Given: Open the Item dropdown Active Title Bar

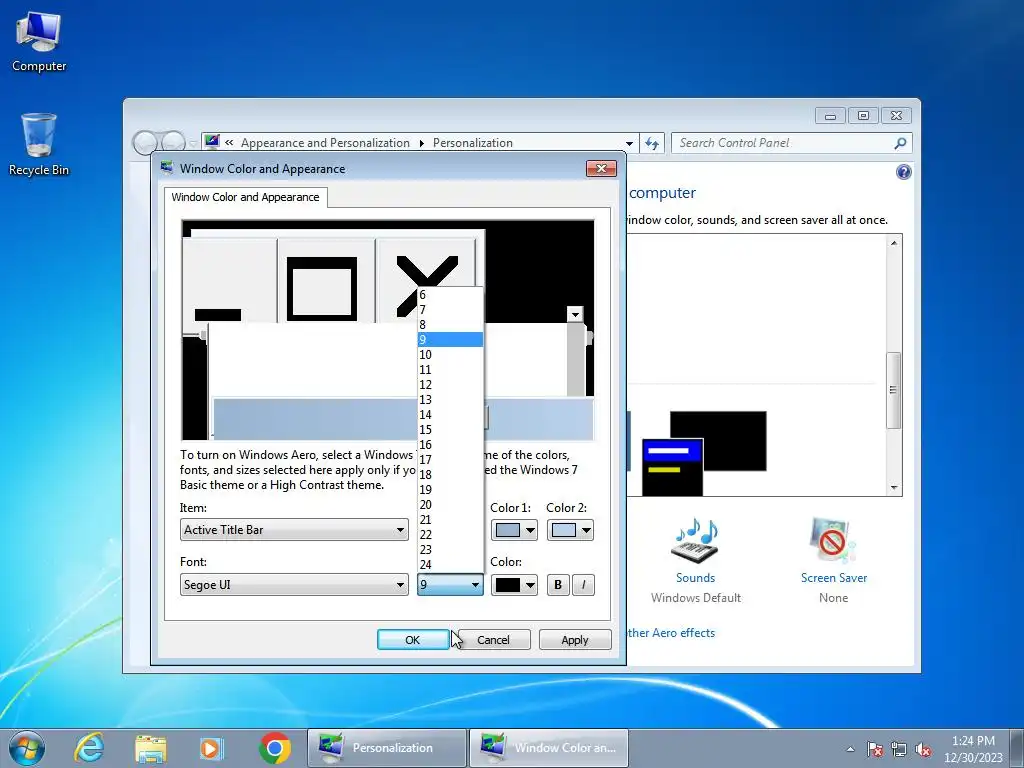Looking at the screenshot, I should (x=294, y=530).
